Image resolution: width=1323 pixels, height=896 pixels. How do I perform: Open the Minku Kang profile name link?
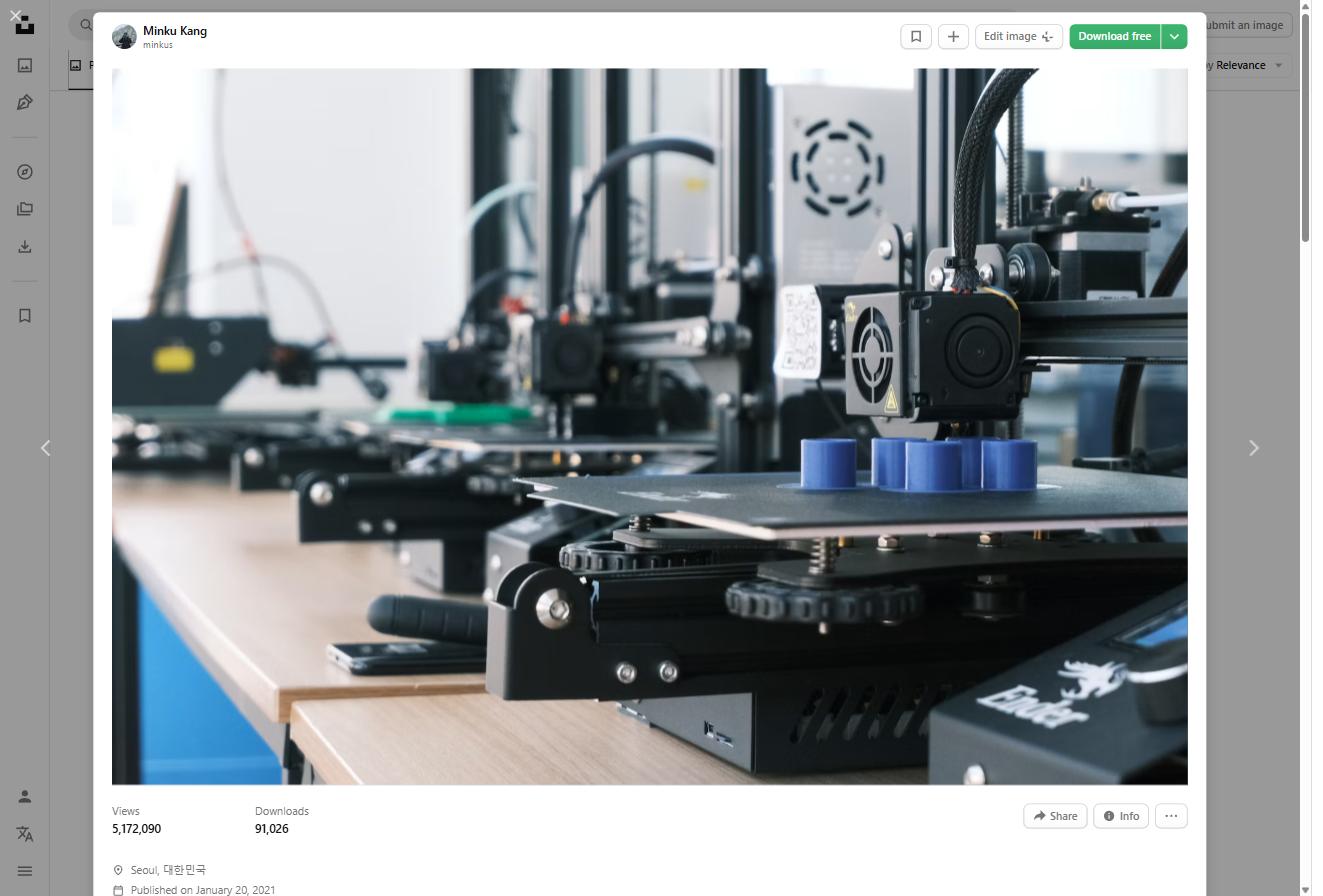(x=175, y=31)
